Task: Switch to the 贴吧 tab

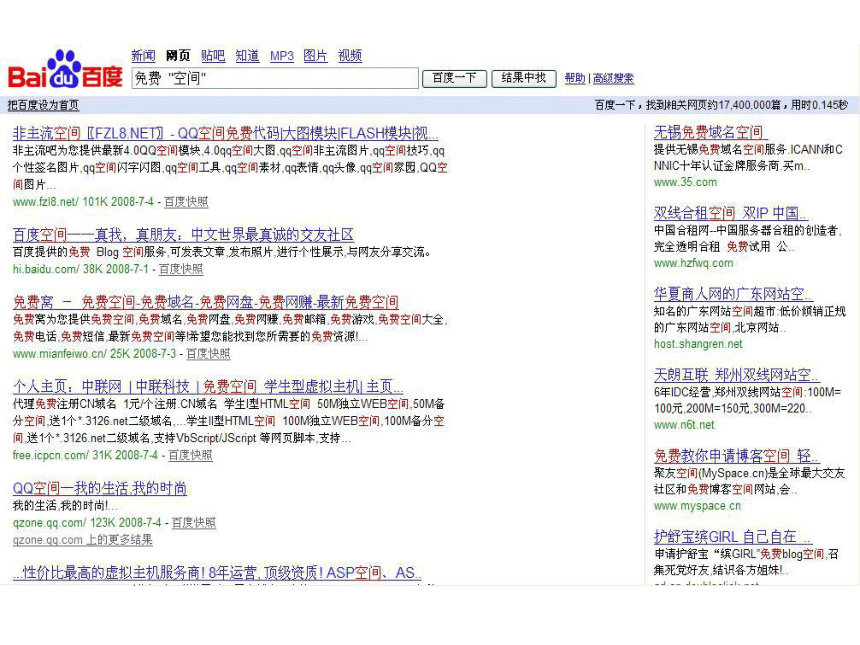Action: (213, 55)
